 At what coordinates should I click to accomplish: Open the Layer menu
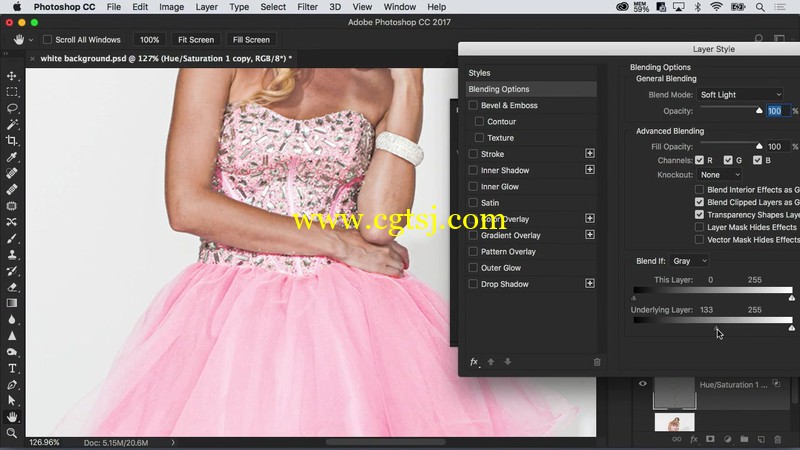click(207, 7)
